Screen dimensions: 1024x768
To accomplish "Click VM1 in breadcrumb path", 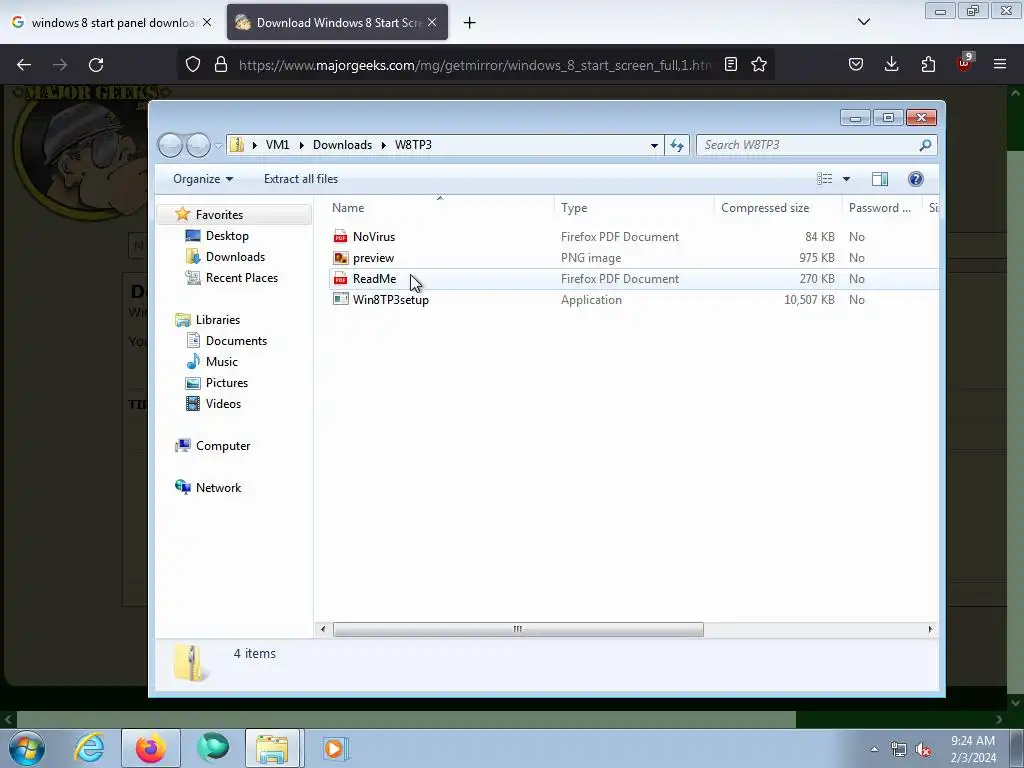I will click(278, 145).
